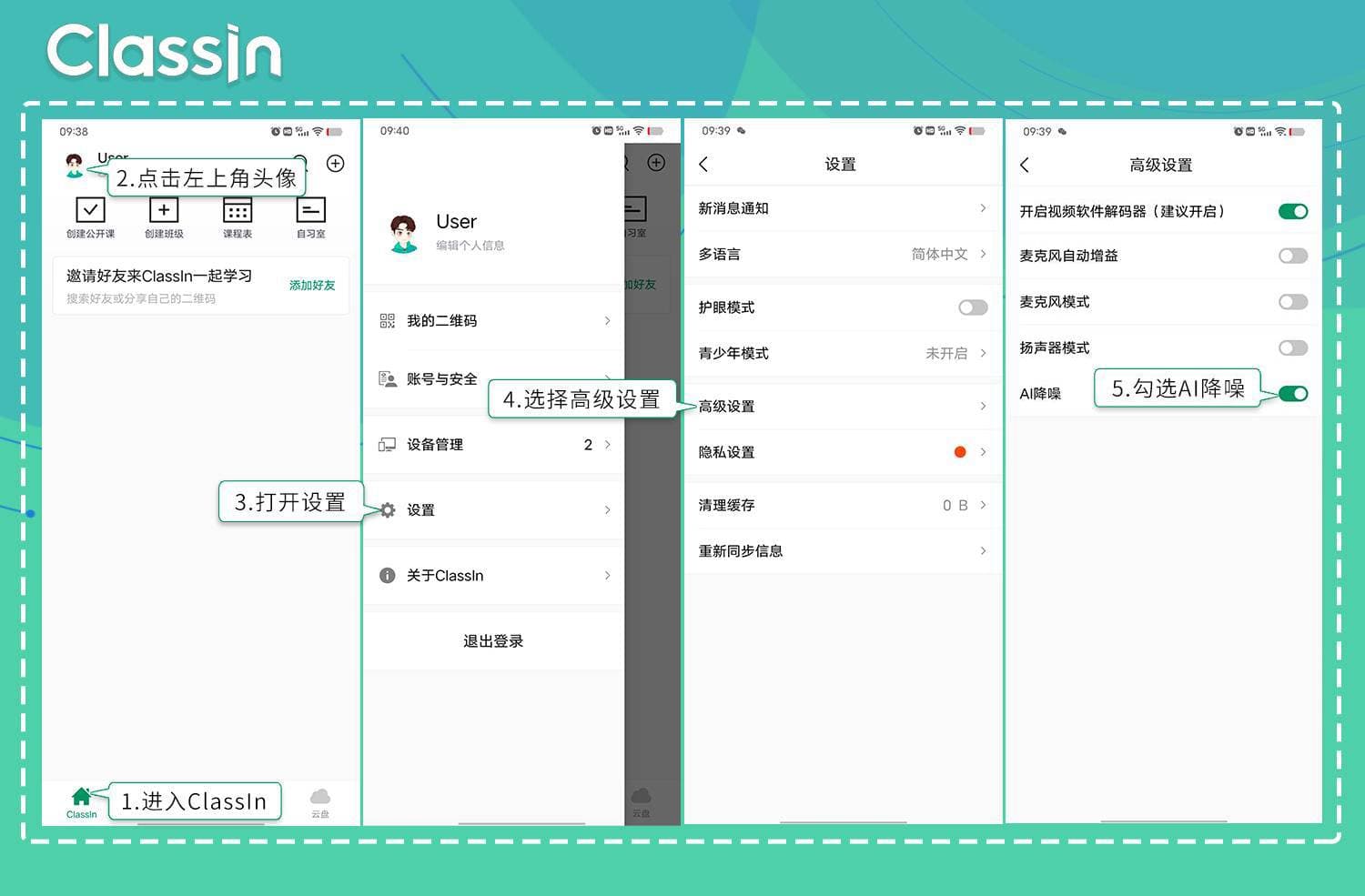
Task: Tap the info icon beside 关于ClassIn
Action: (387, 576)
